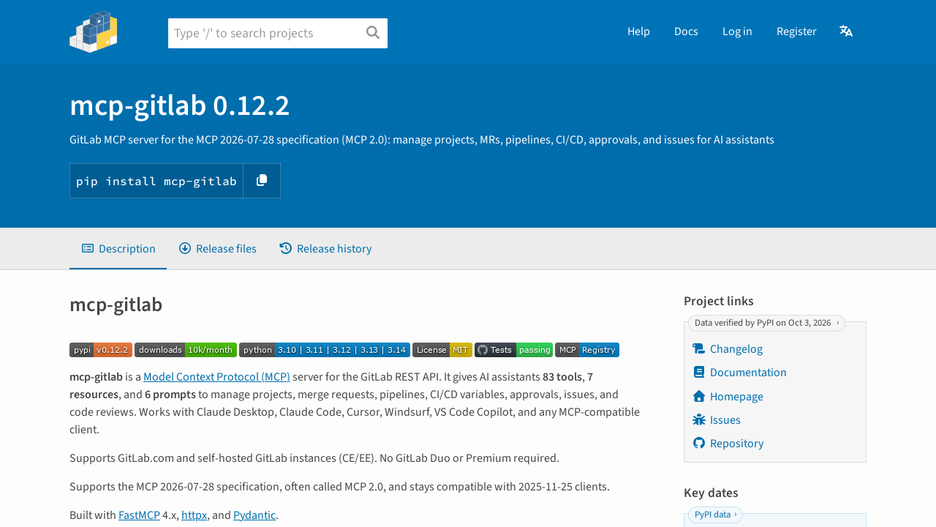Screen dimensions: 936x527
Task: Click the 'pip install mcp-gitlab' command text
Action: (156, 181)
